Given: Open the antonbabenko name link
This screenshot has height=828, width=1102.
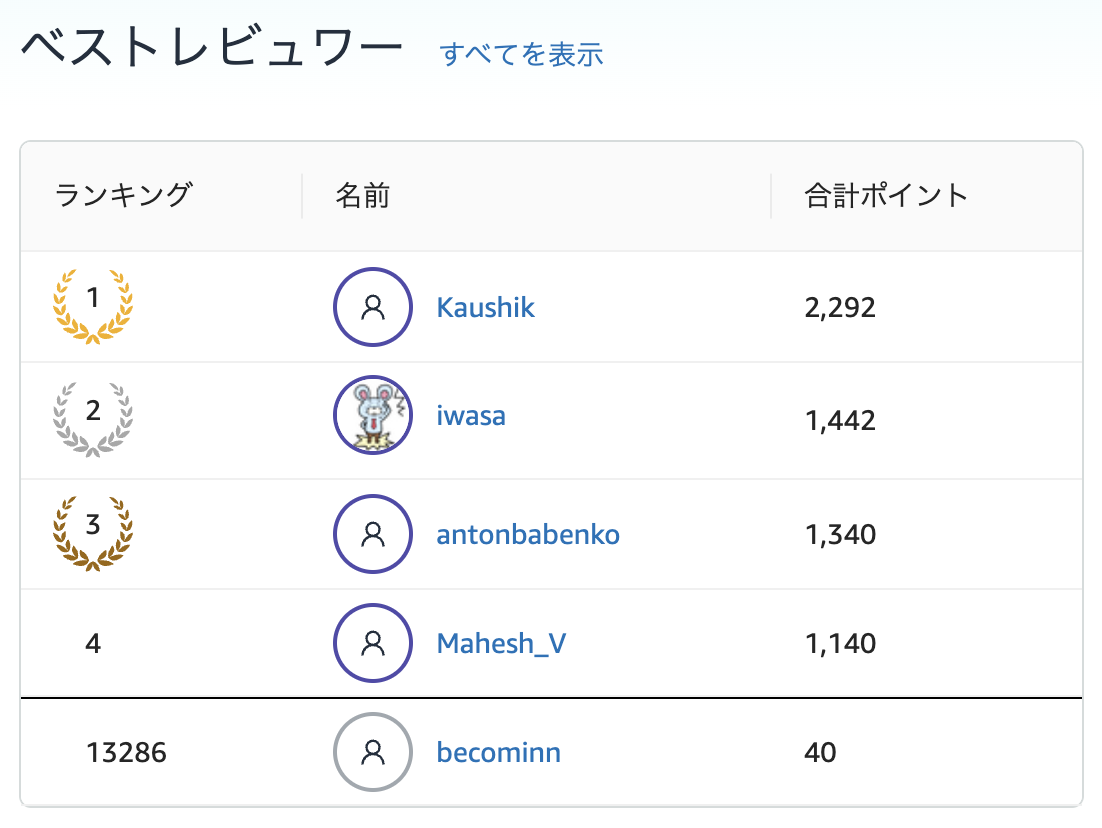Looking at the screenshot, I should (528, 535).
